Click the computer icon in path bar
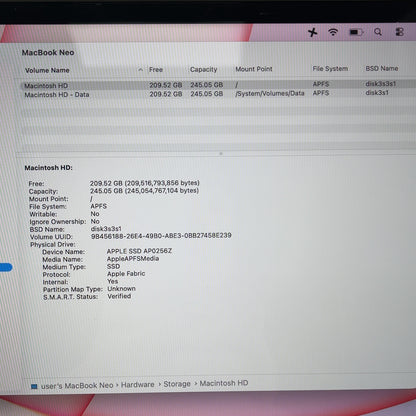The height and width of the screenshot is (416, 416). pyautogui.click(x=34, y=387)
